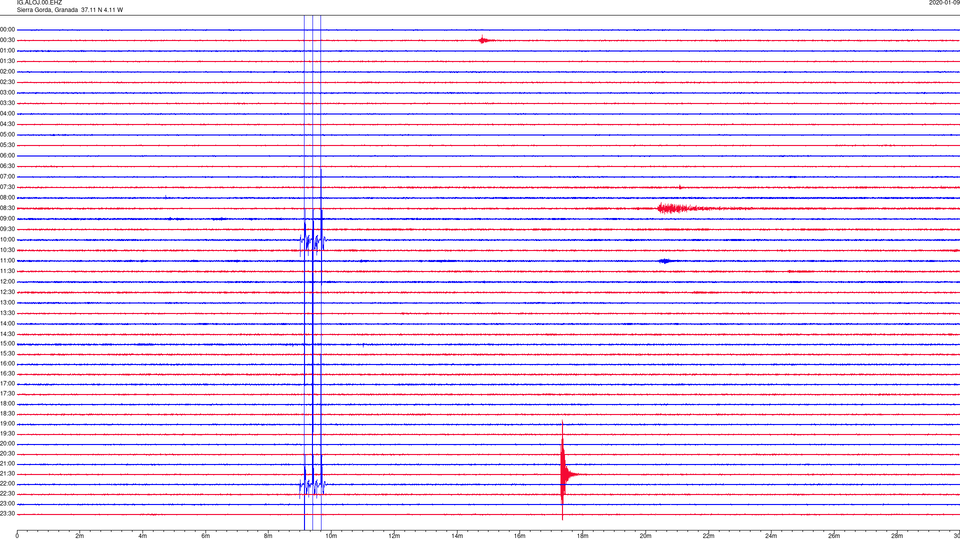Select the 12:30 trace time label
The width and height of the screenshot is (960, 540).
point(7,292)
